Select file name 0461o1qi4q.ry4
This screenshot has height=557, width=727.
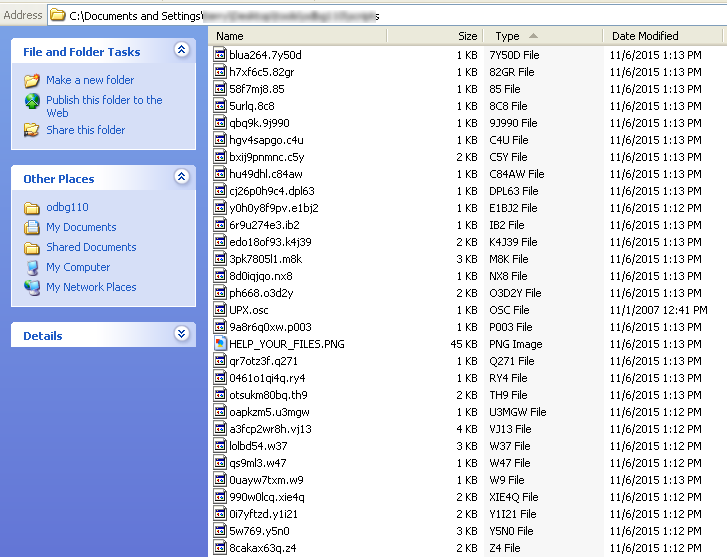267,378
